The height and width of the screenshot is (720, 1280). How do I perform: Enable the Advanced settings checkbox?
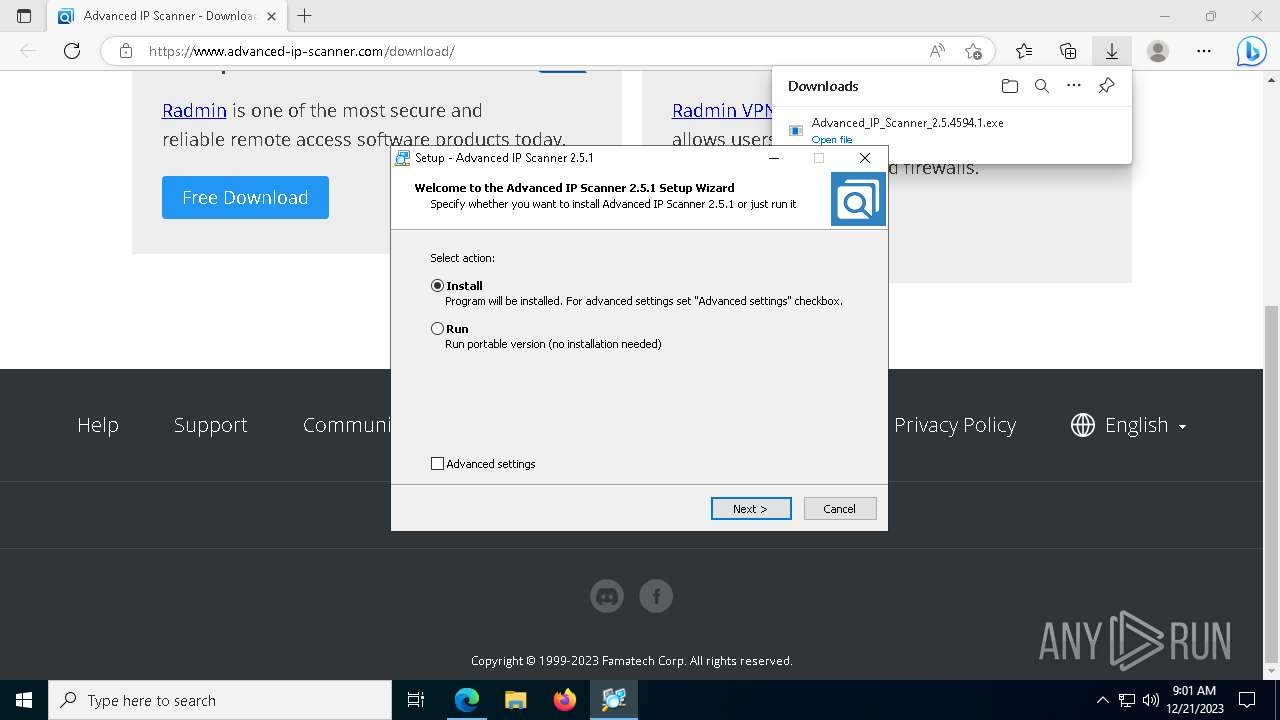pyautogui.click(x=437, y=463)
